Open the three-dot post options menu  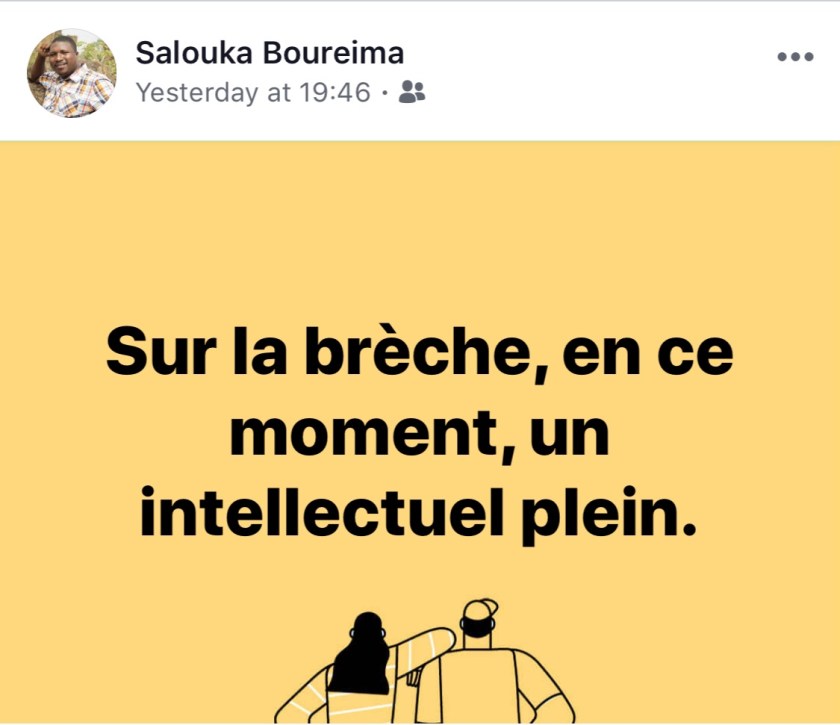click(796, 56)
